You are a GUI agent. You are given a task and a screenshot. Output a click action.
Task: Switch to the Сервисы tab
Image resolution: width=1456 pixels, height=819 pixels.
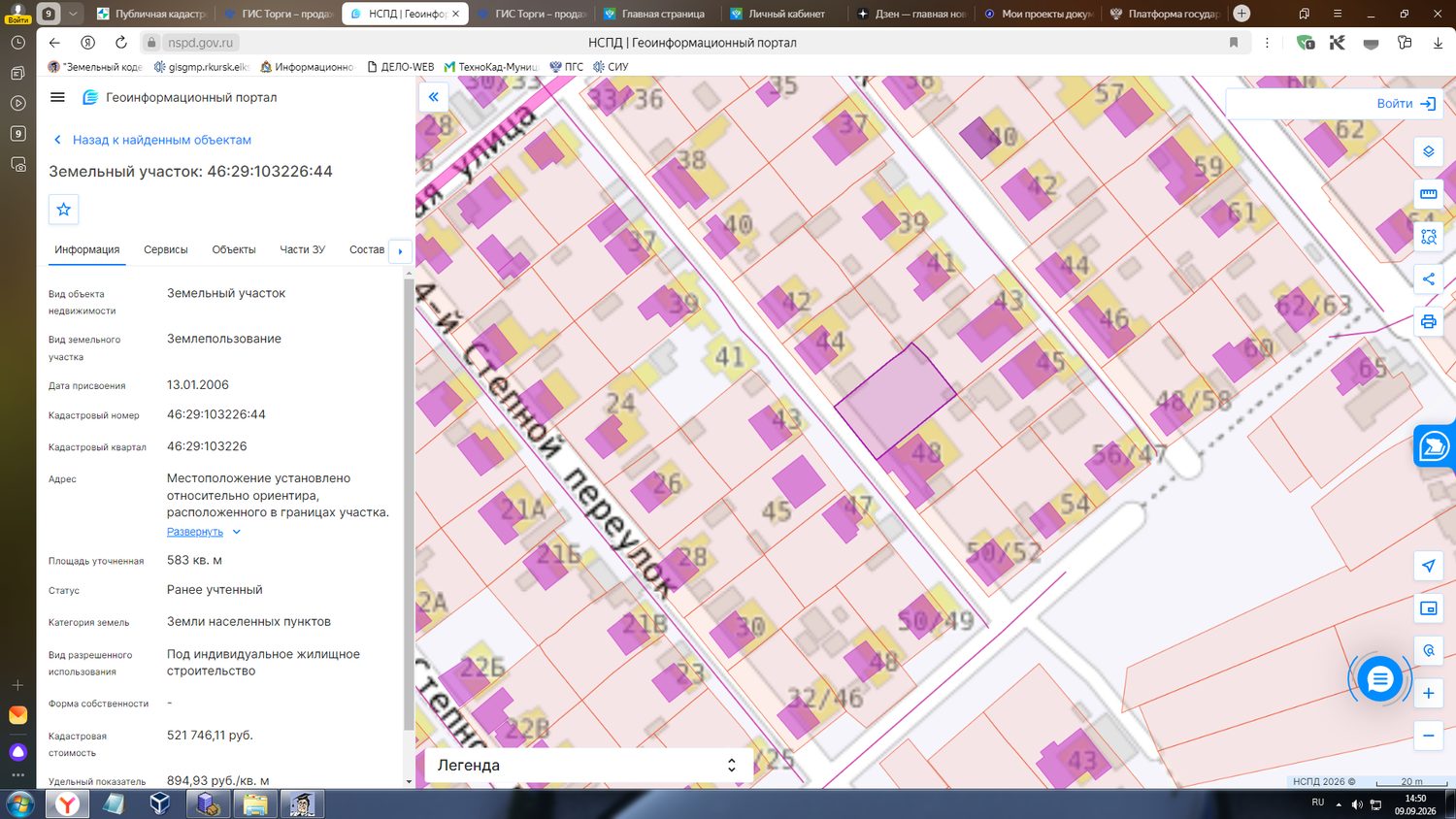coord(166,249)
